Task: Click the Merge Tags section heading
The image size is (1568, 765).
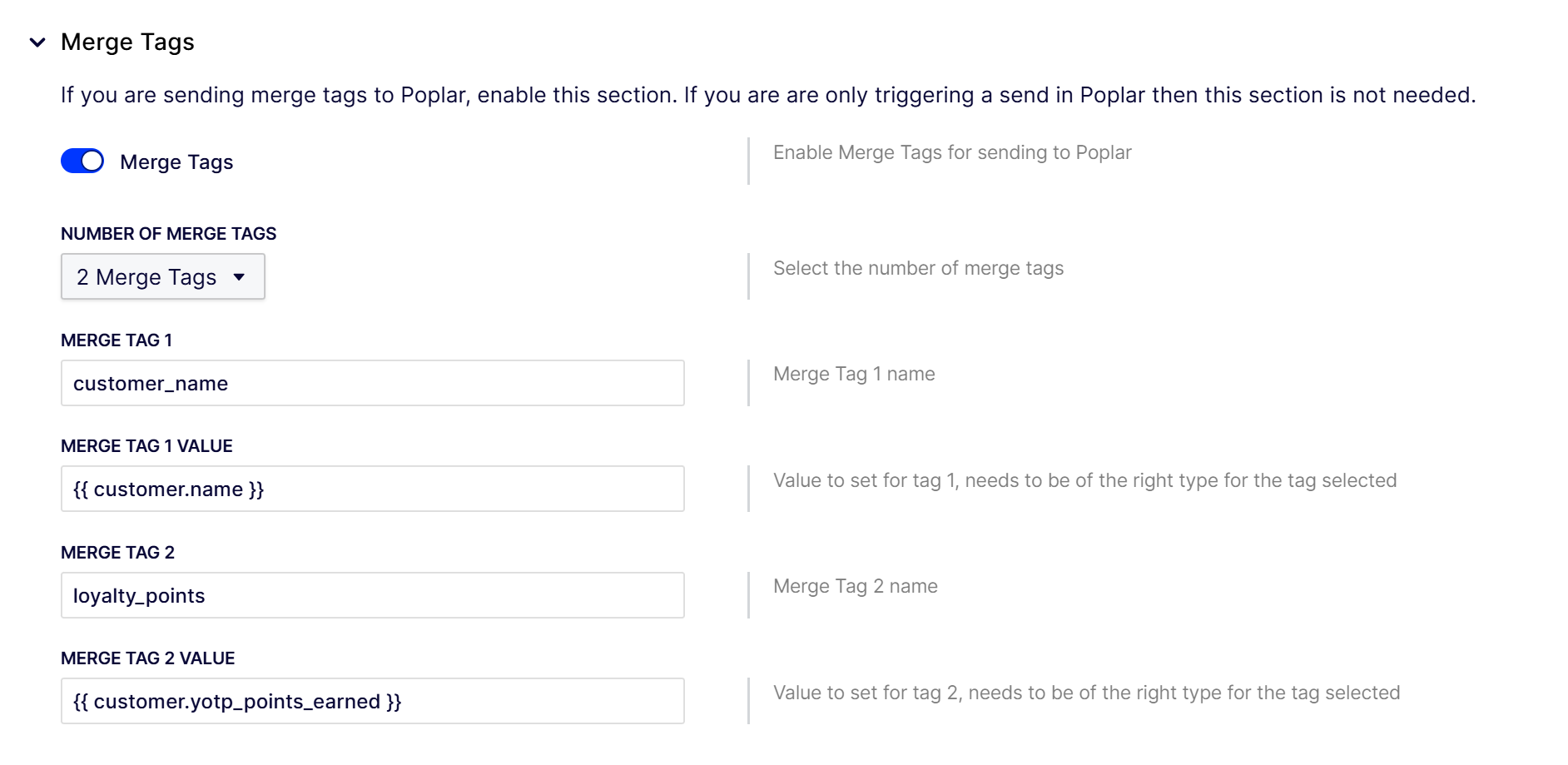Action: click(x=127, y=42)
